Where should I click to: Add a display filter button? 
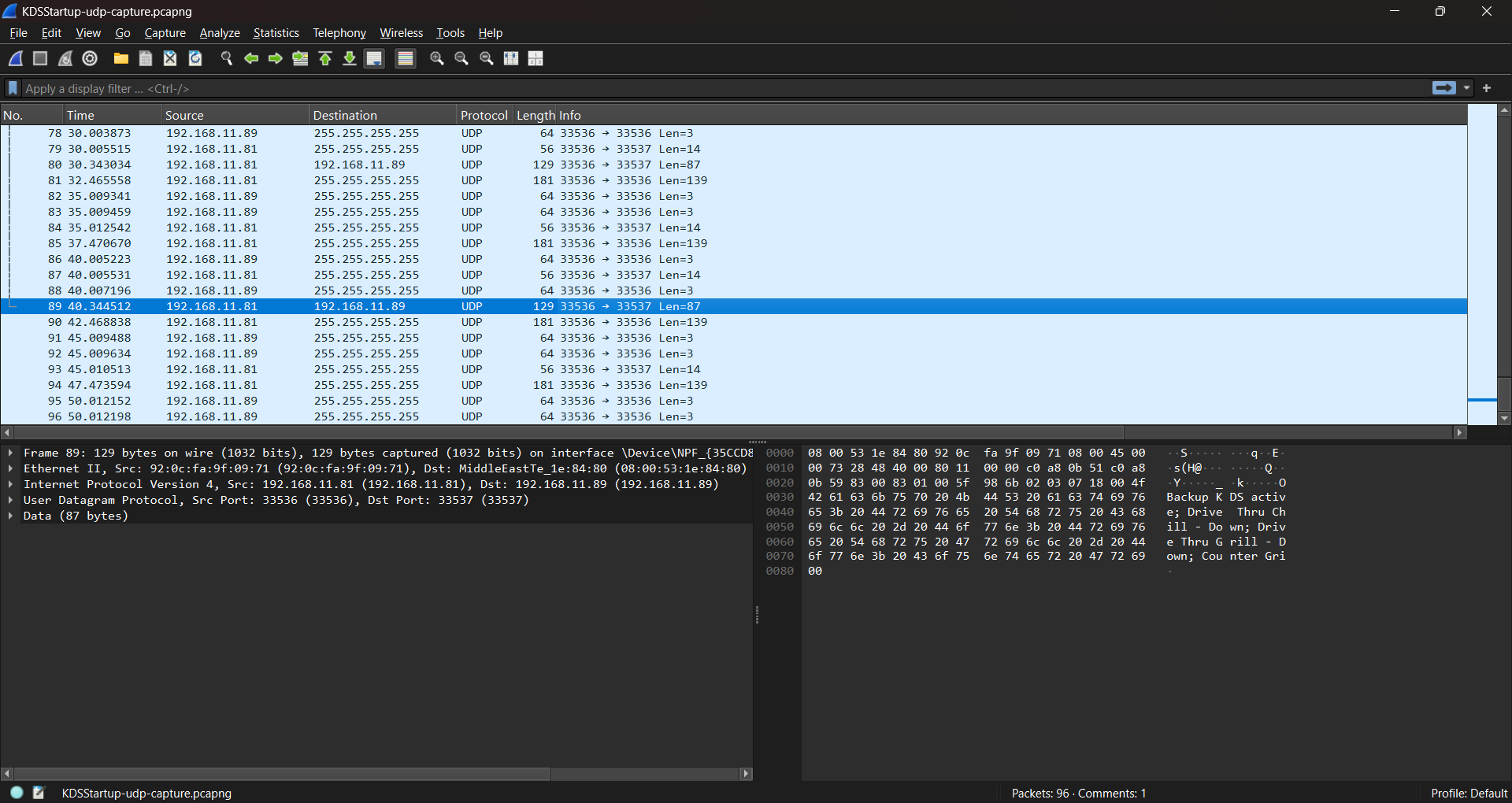(1487, 88)
